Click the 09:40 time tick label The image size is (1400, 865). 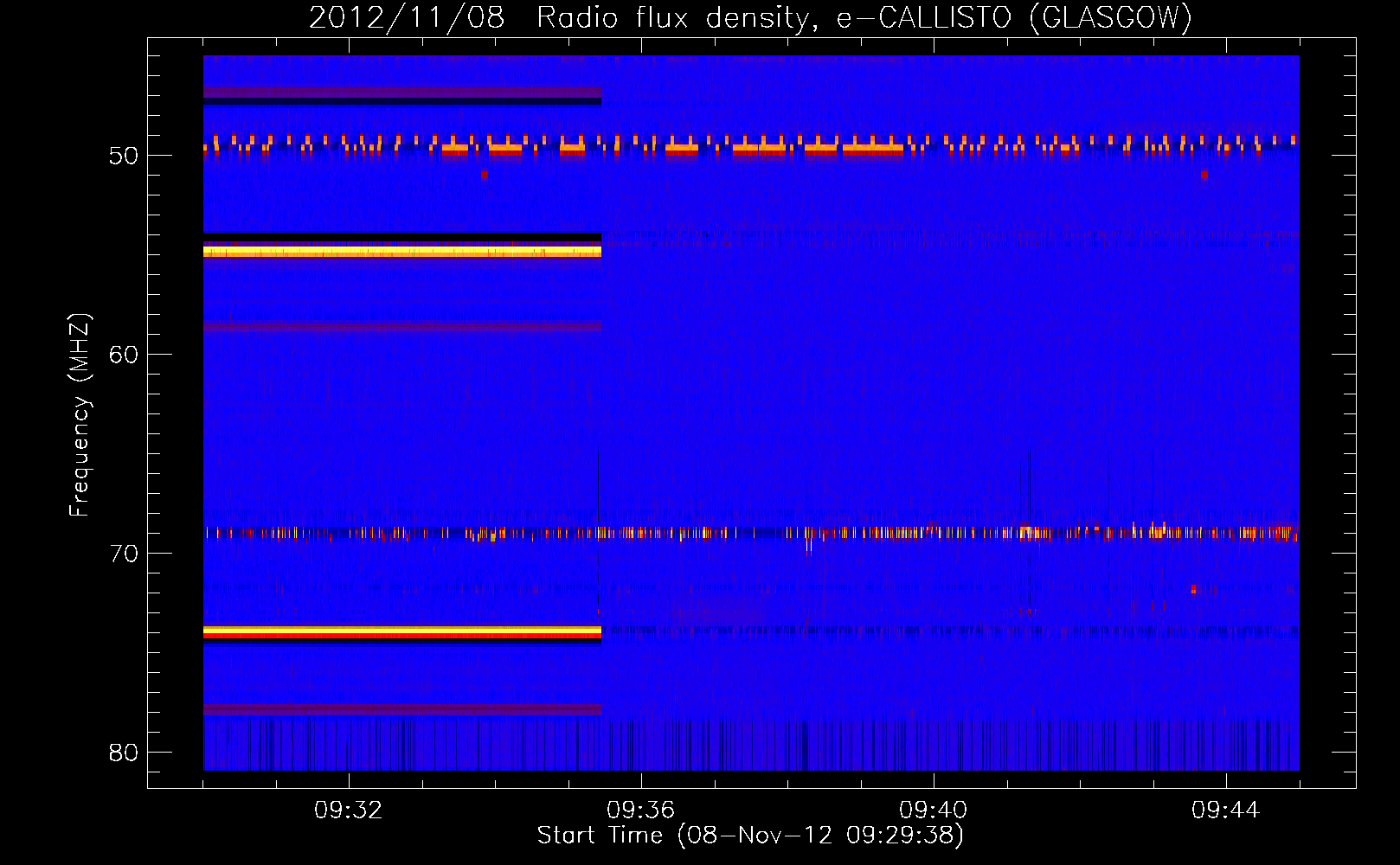click(x=934, y=811)
